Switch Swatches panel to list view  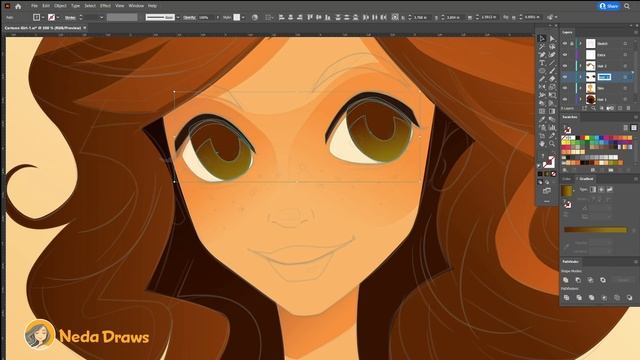point(626,128)
